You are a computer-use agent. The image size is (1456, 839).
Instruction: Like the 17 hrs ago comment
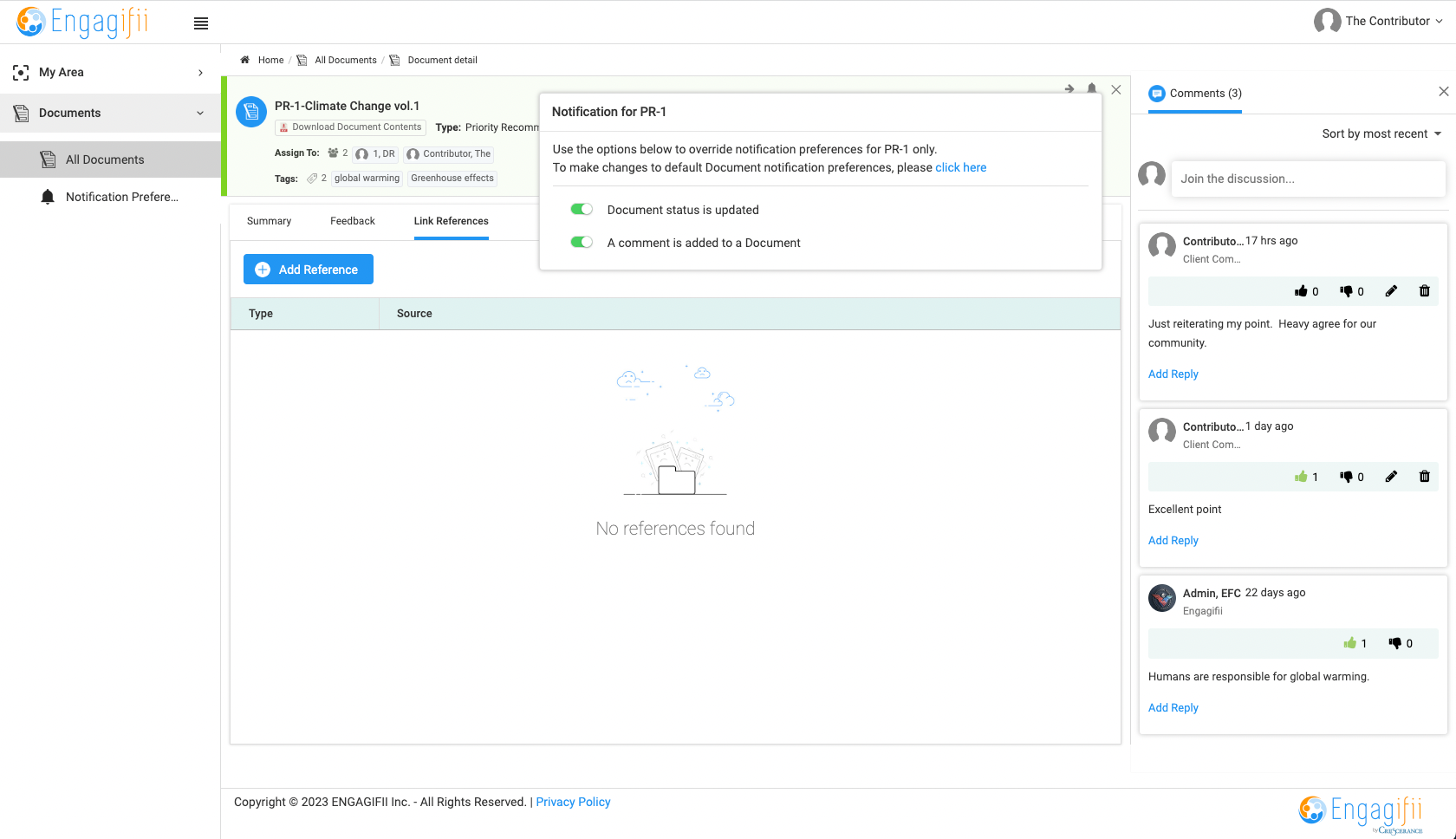tap(1301, 291)
